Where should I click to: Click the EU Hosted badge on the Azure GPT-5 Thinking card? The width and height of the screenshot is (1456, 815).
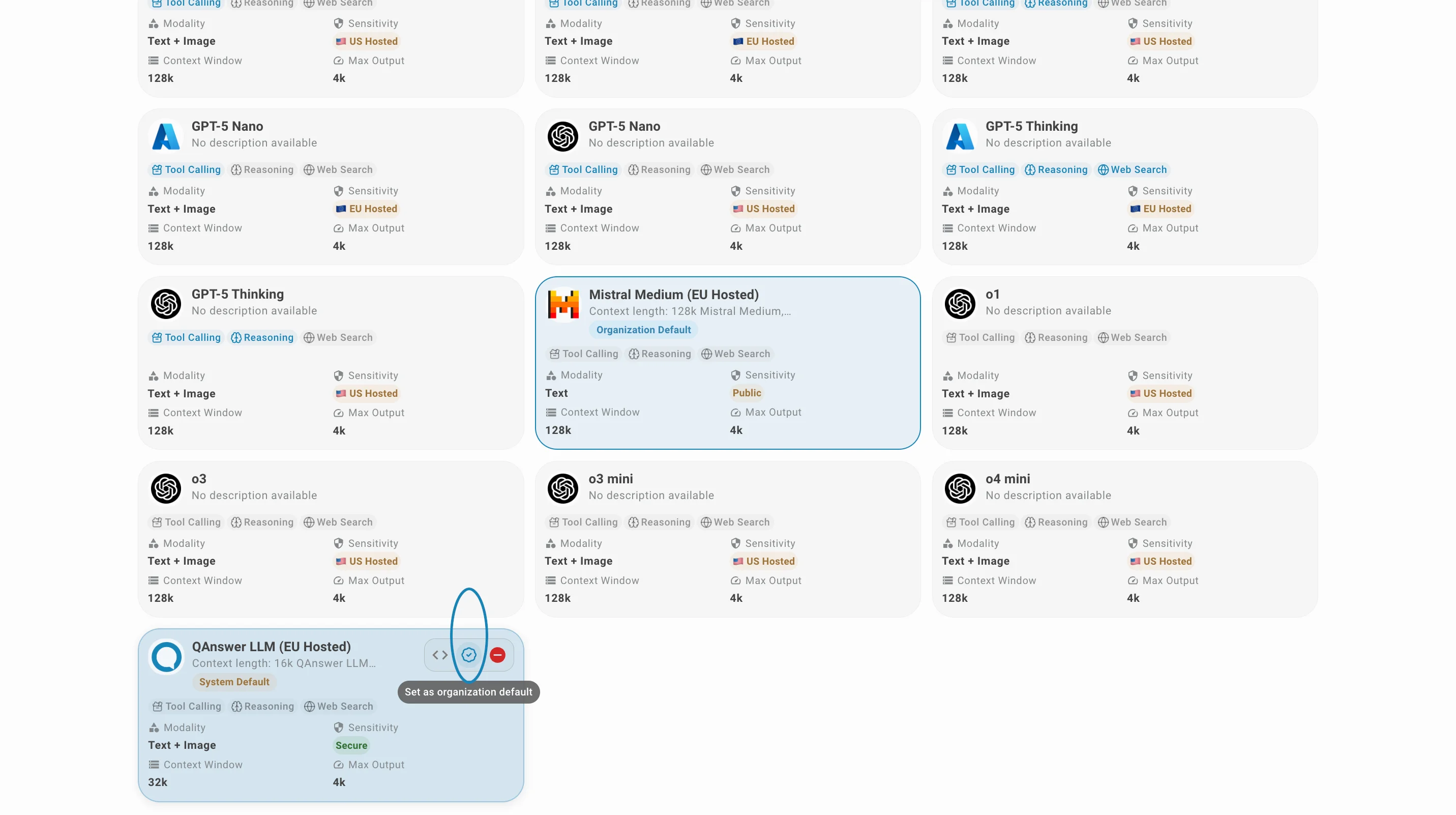pos(1161,209)
